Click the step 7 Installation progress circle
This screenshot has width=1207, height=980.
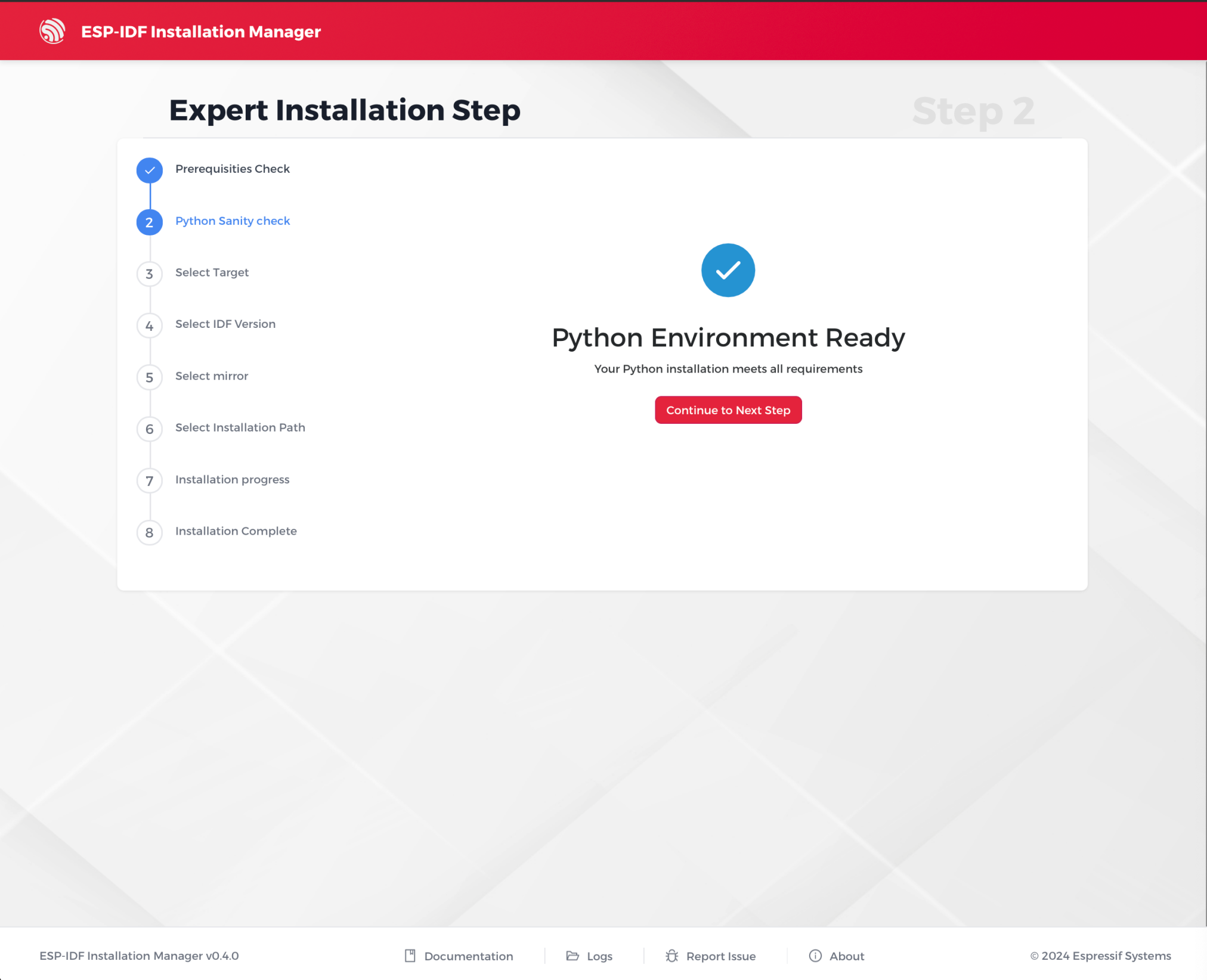pyautogui.click(x=149, y=480)
